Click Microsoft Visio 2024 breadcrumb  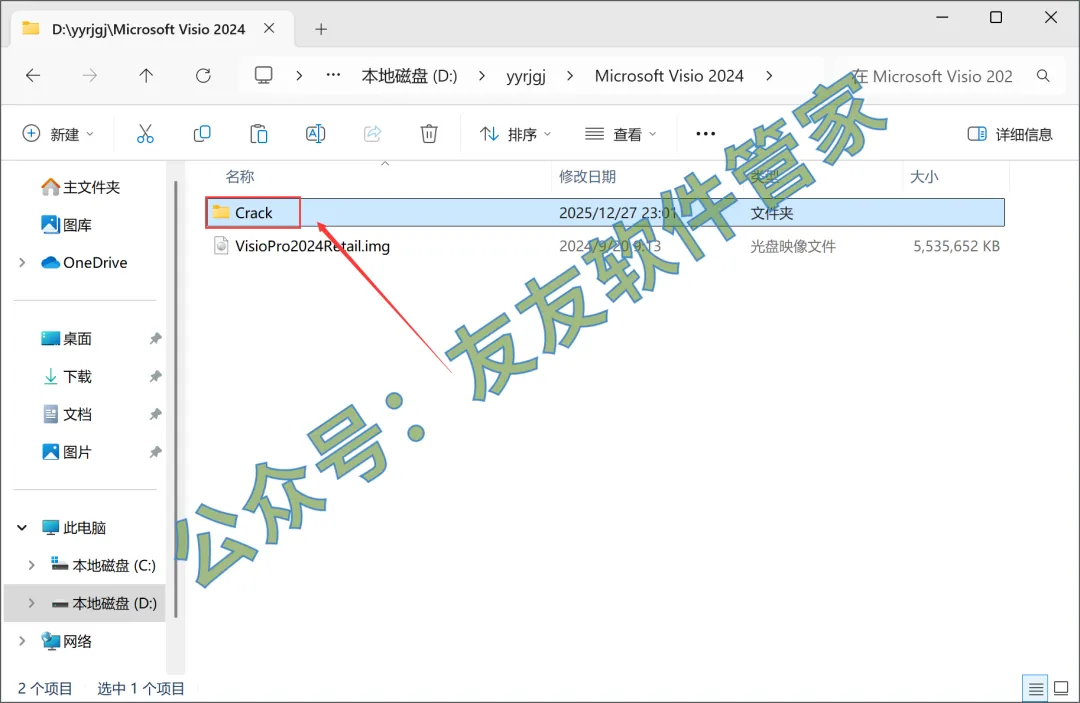tap(669, 76)
